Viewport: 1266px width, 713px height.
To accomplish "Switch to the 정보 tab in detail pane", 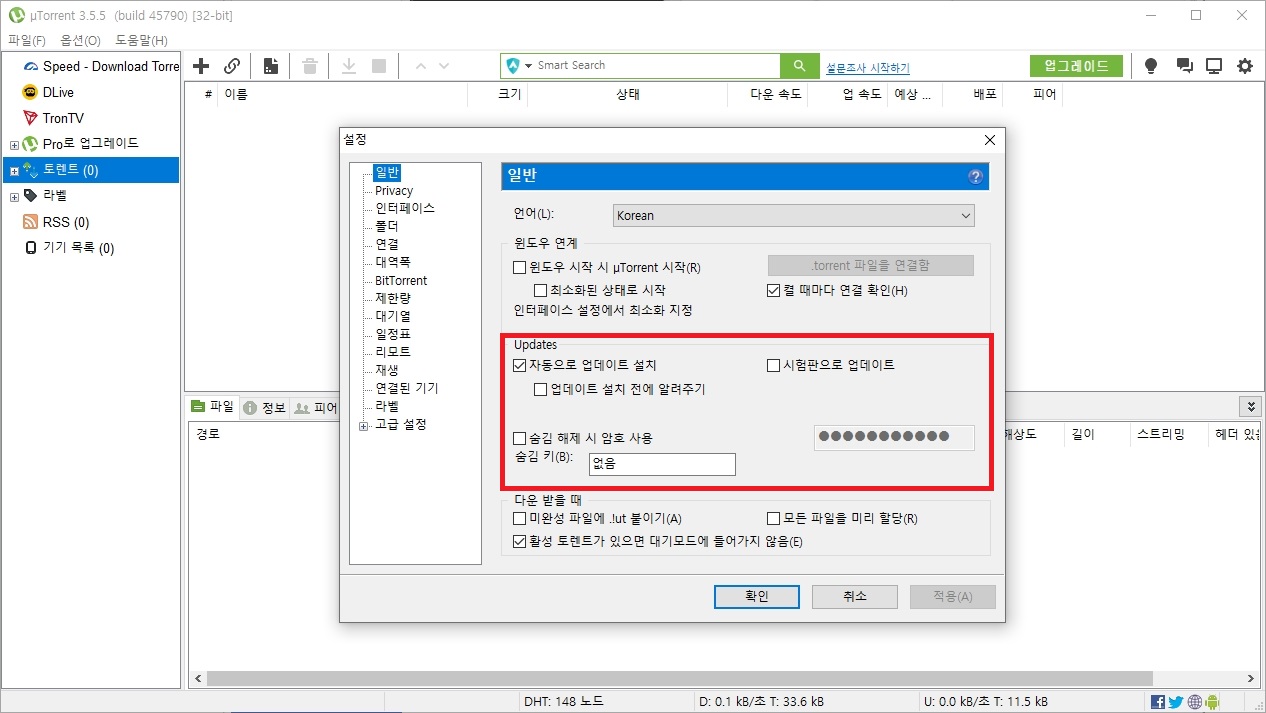I will point(264,407).
